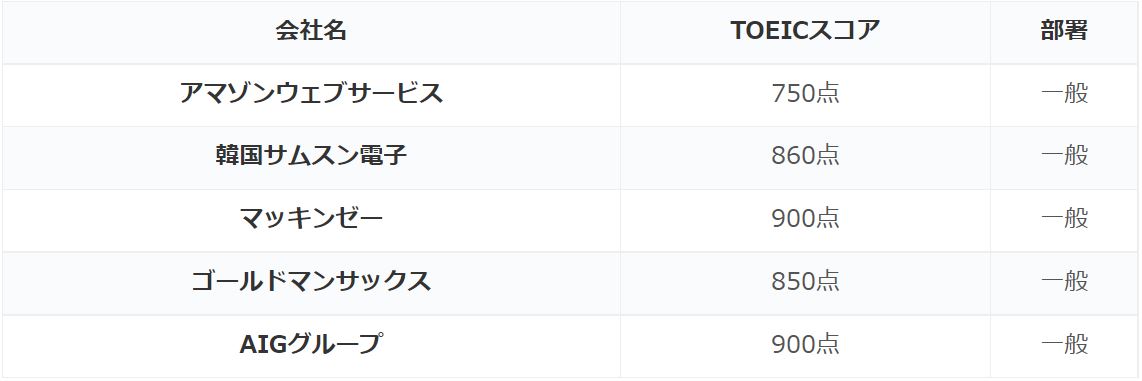Click the 850点 score cell
The height and width of the screenshot is (381, 1142).
(x=805, y=283)
